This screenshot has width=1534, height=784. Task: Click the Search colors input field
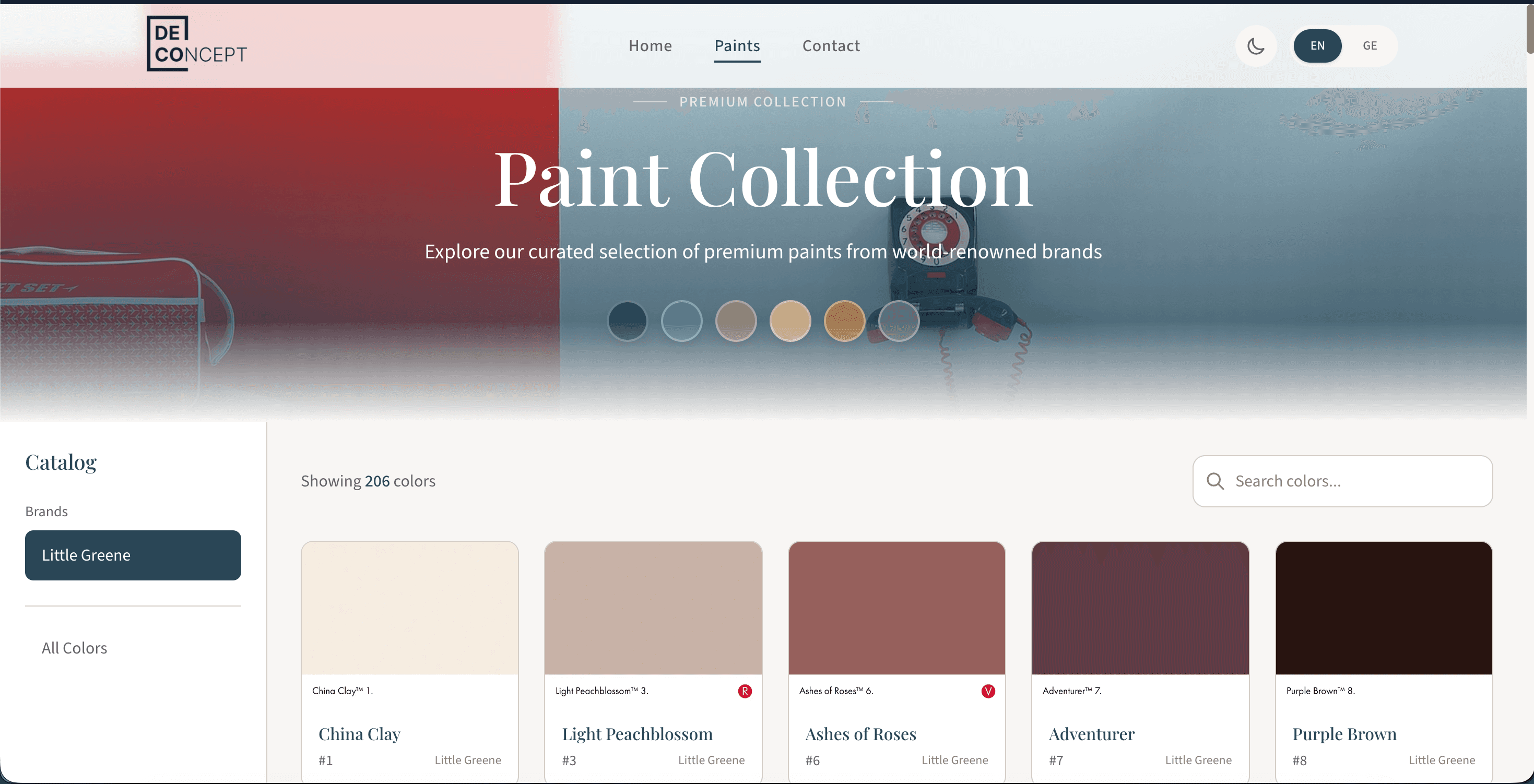1342,481
